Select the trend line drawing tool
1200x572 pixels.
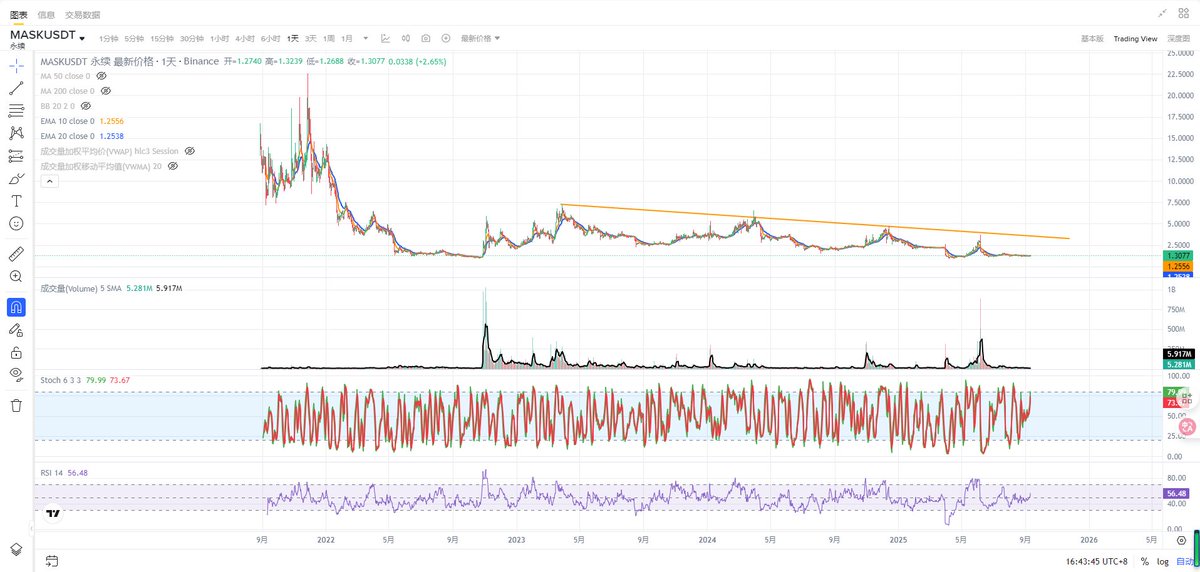click(16, 88)
